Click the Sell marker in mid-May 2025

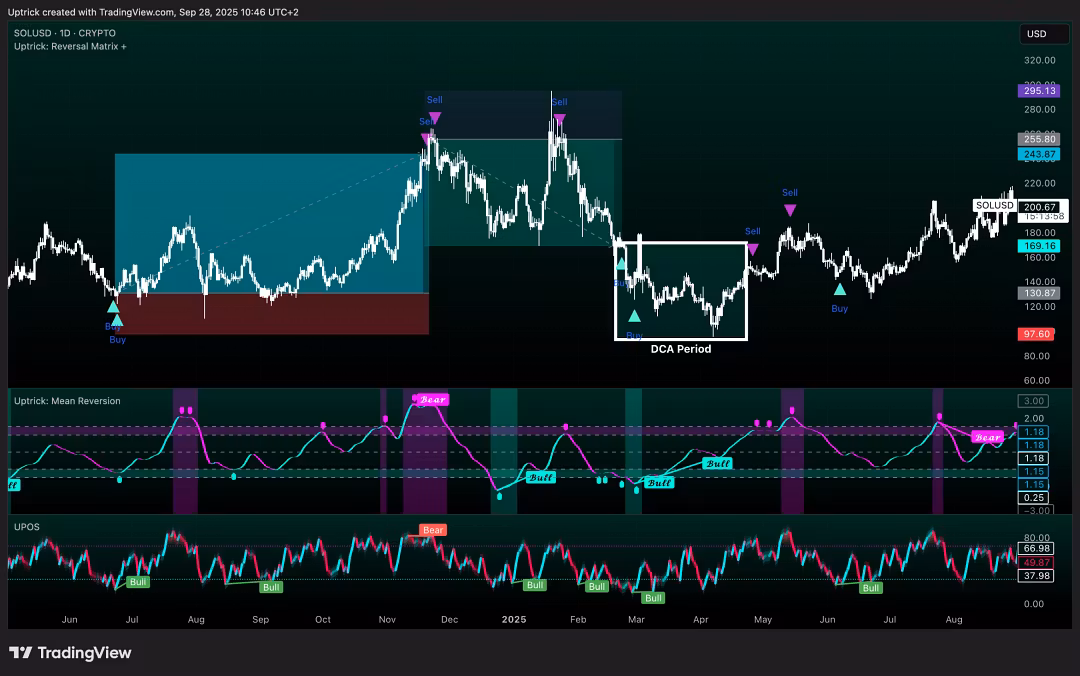click(790, 209)
